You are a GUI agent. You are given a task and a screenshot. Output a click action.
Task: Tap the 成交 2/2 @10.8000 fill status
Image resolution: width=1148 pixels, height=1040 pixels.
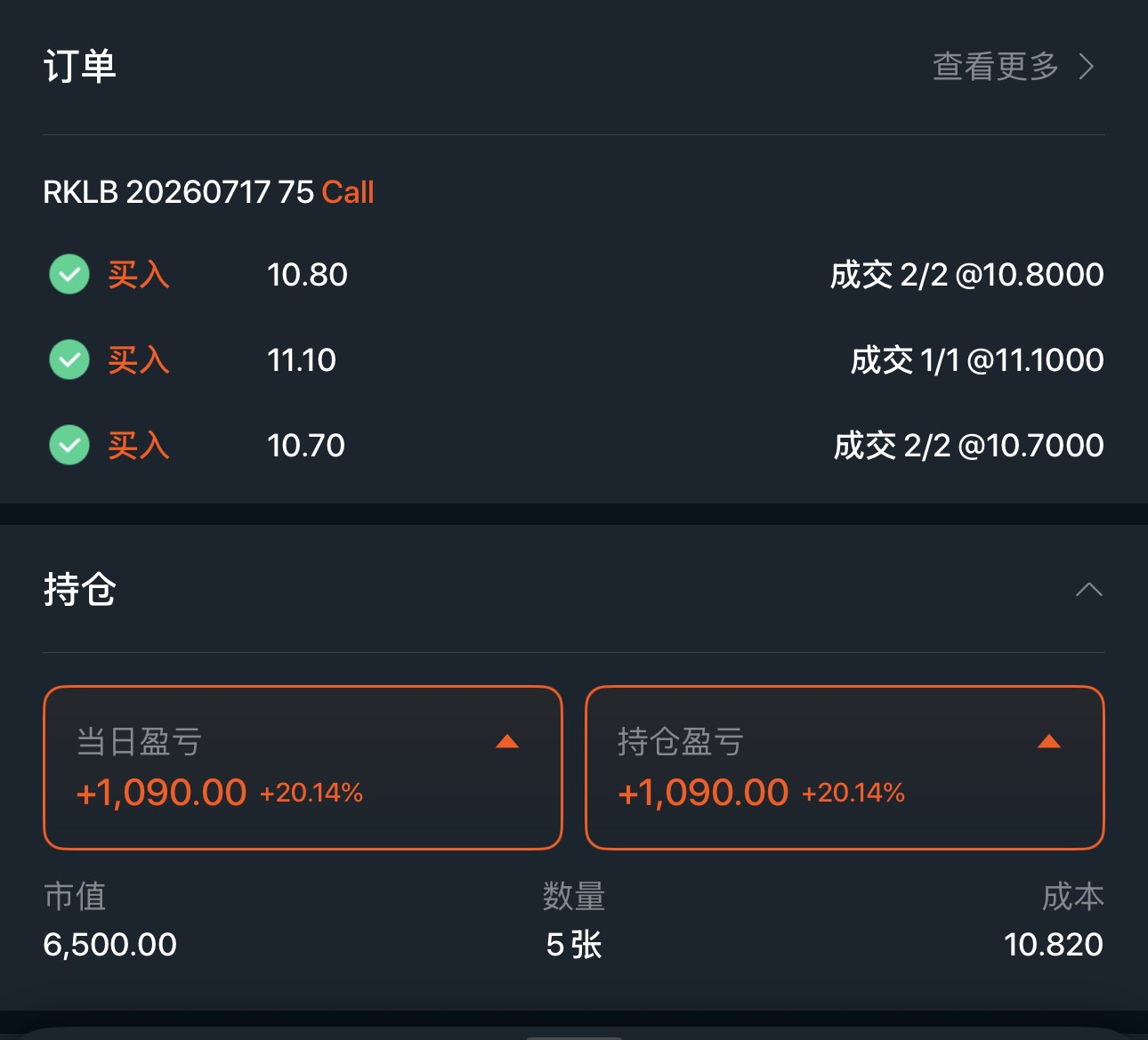(966, 275)
